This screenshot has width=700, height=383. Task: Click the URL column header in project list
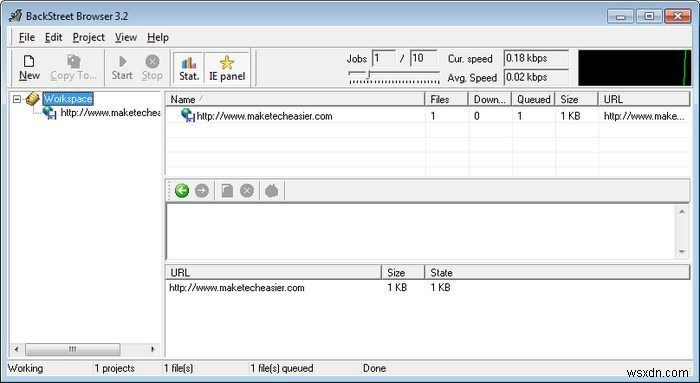644,100
